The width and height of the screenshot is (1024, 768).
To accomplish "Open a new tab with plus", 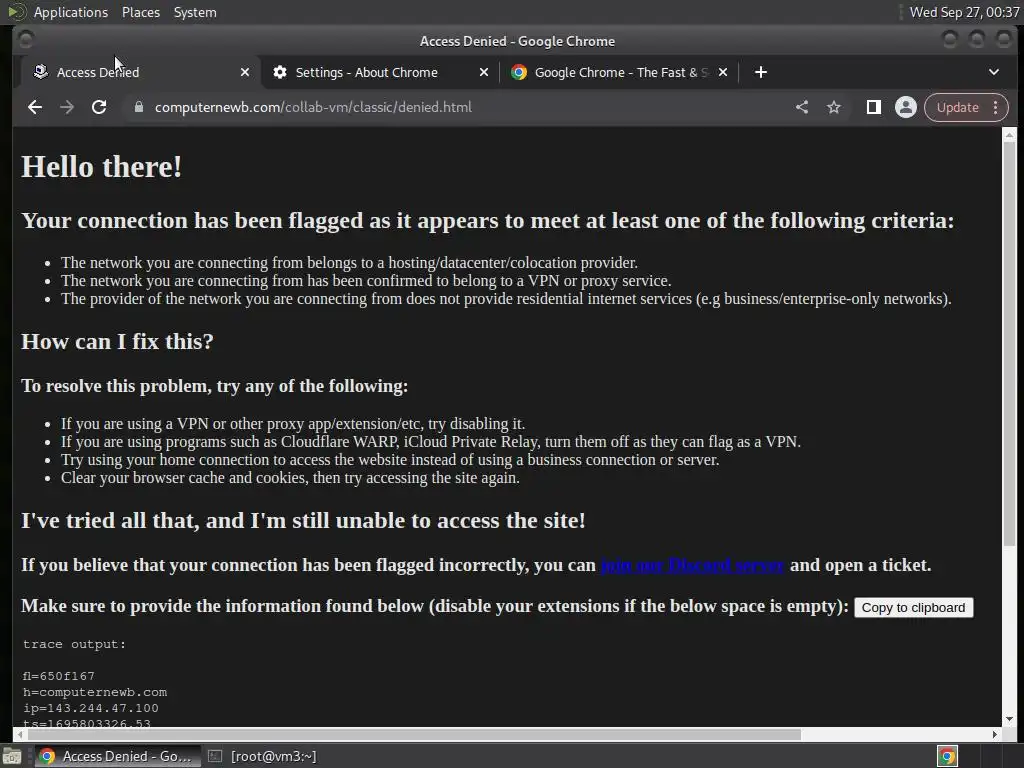I will (761, 72).
